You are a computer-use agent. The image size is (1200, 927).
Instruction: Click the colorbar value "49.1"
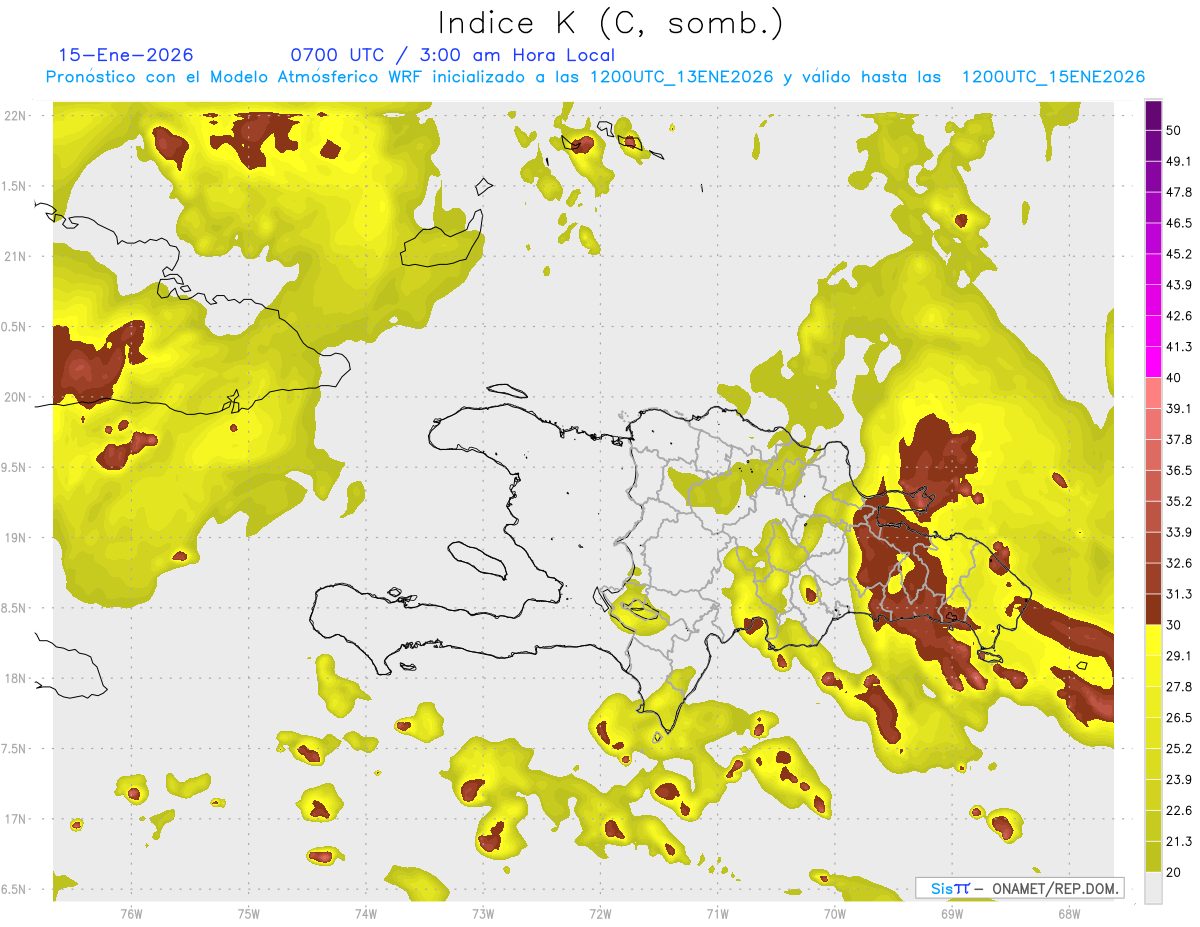(x=1179, y=161)
